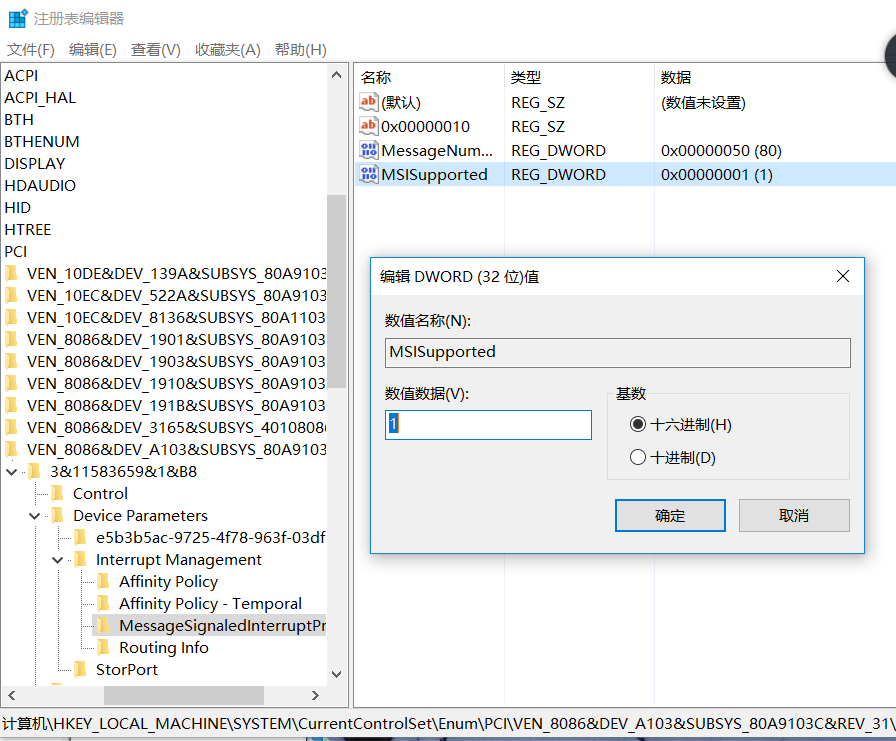Click the 取消 button in the dialog

[x=794, y=515]
